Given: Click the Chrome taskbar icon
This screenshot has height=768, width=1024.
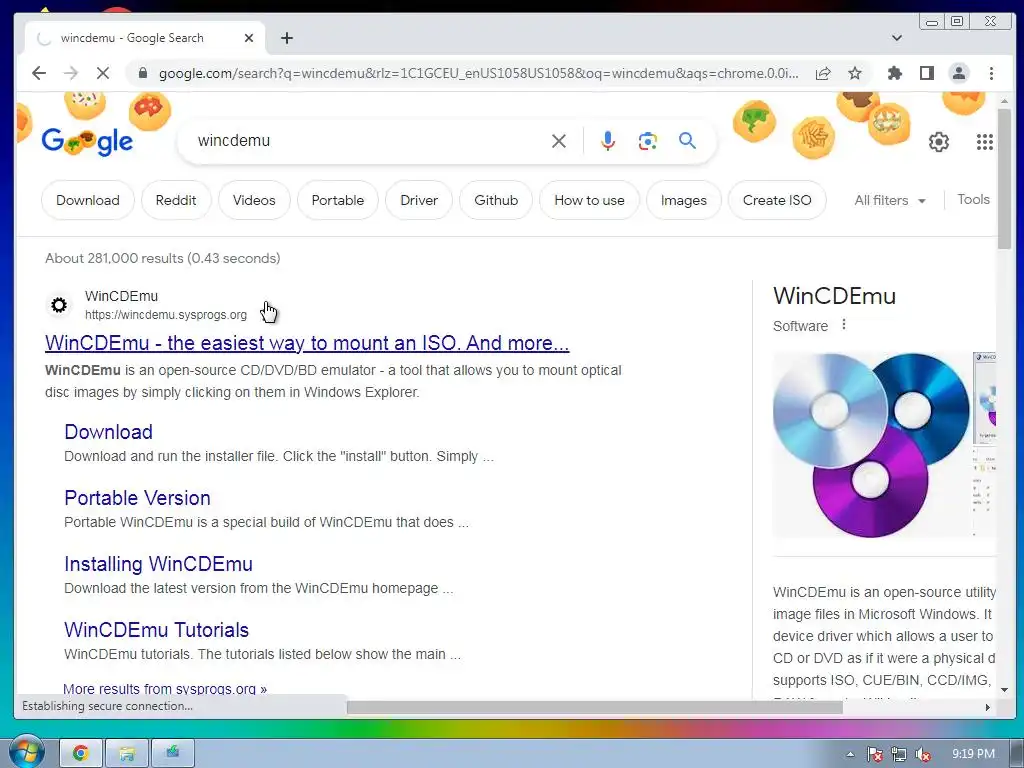Looking at the screenshot, I should [x=80, y=754].
